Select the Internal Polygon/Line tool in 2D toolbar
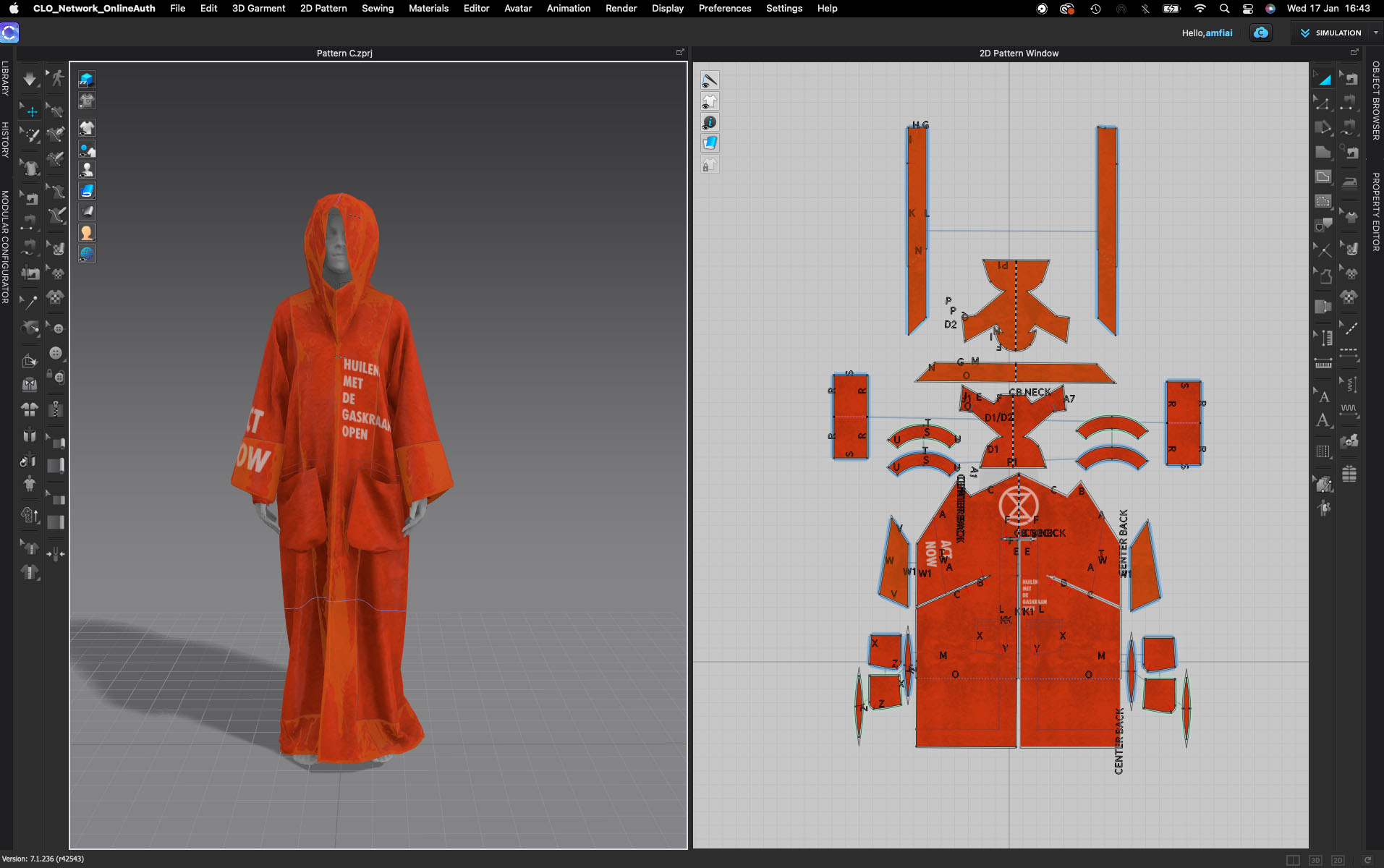Image resolution: width=1384 pixels, height=868 pixels. point(1323,176)
